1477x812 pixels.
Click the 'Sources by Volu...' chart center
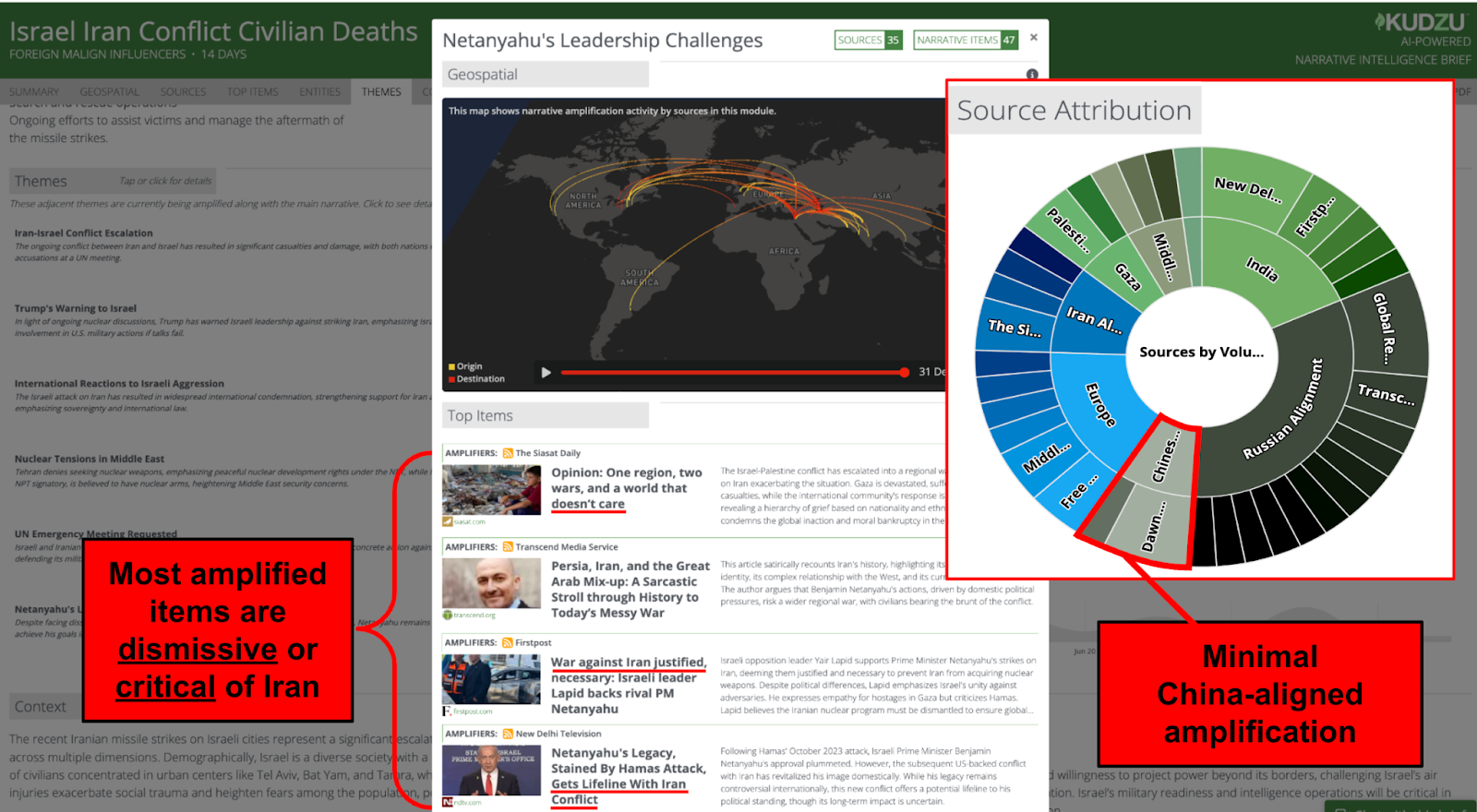coord(1201,352)
